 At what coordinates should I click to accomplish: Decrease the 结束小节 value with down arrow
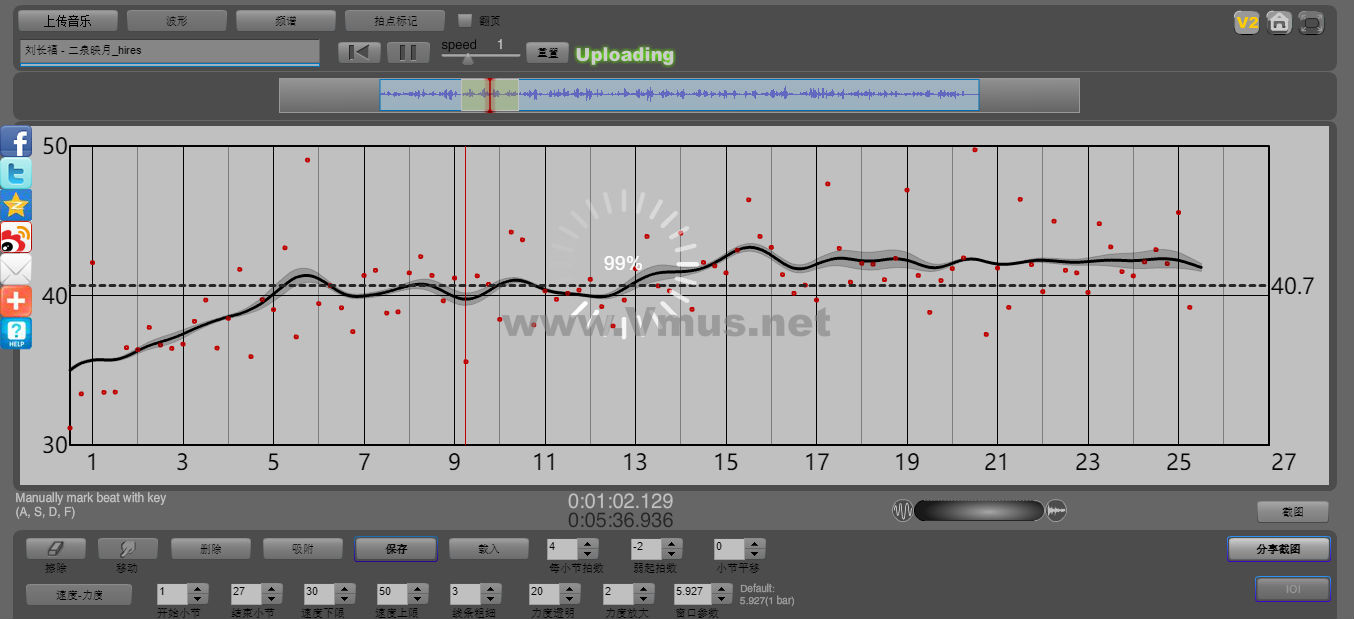272,598
